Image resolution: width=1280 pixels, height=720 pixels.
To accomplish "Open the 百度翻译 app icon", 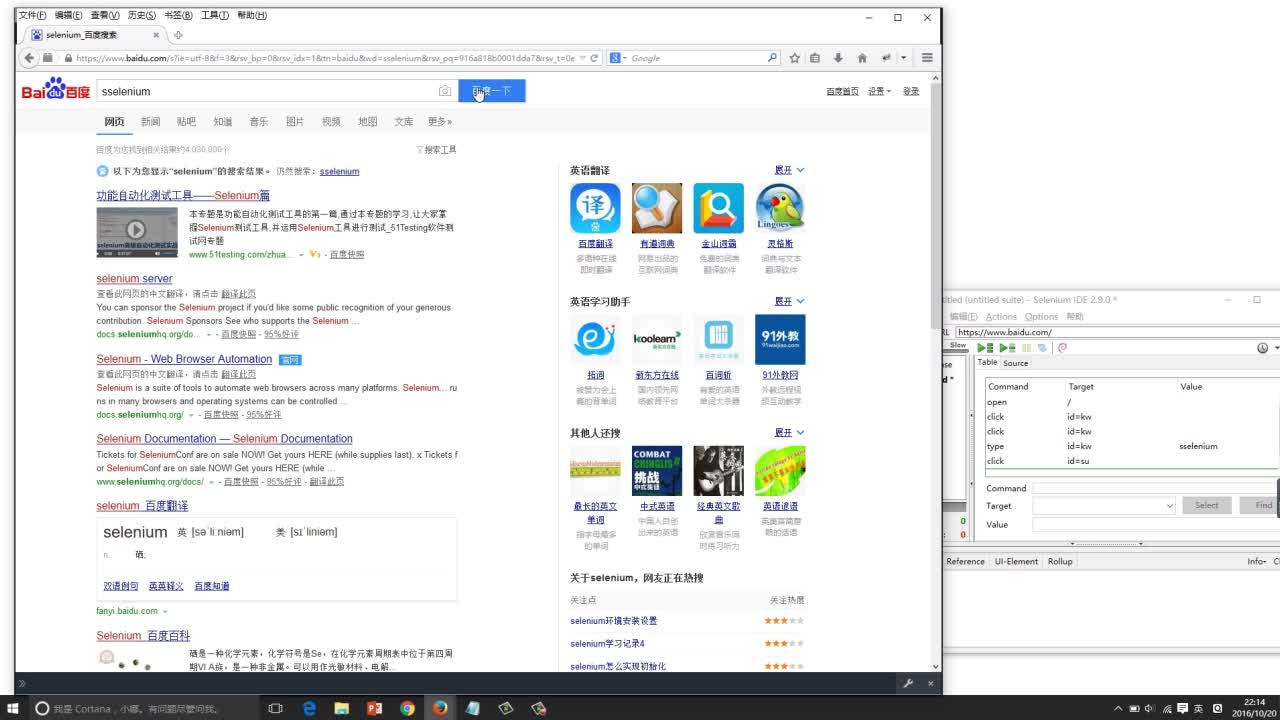I will pos(595,208).
